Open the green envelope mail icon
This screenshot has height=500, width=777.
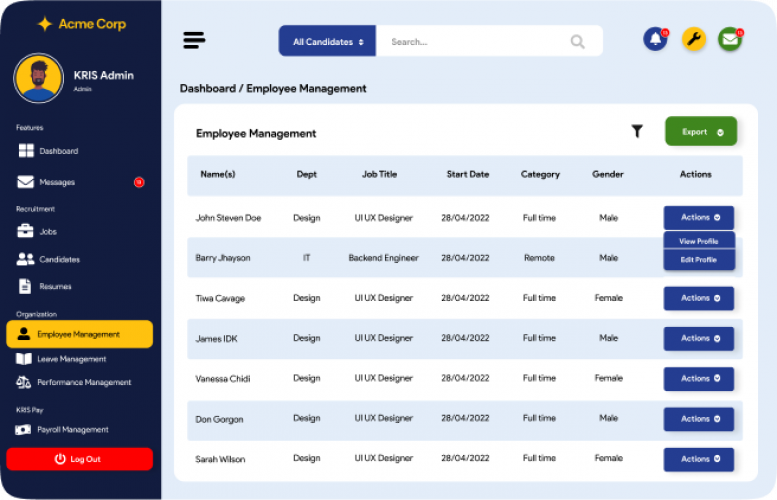[x=730, y=39]
